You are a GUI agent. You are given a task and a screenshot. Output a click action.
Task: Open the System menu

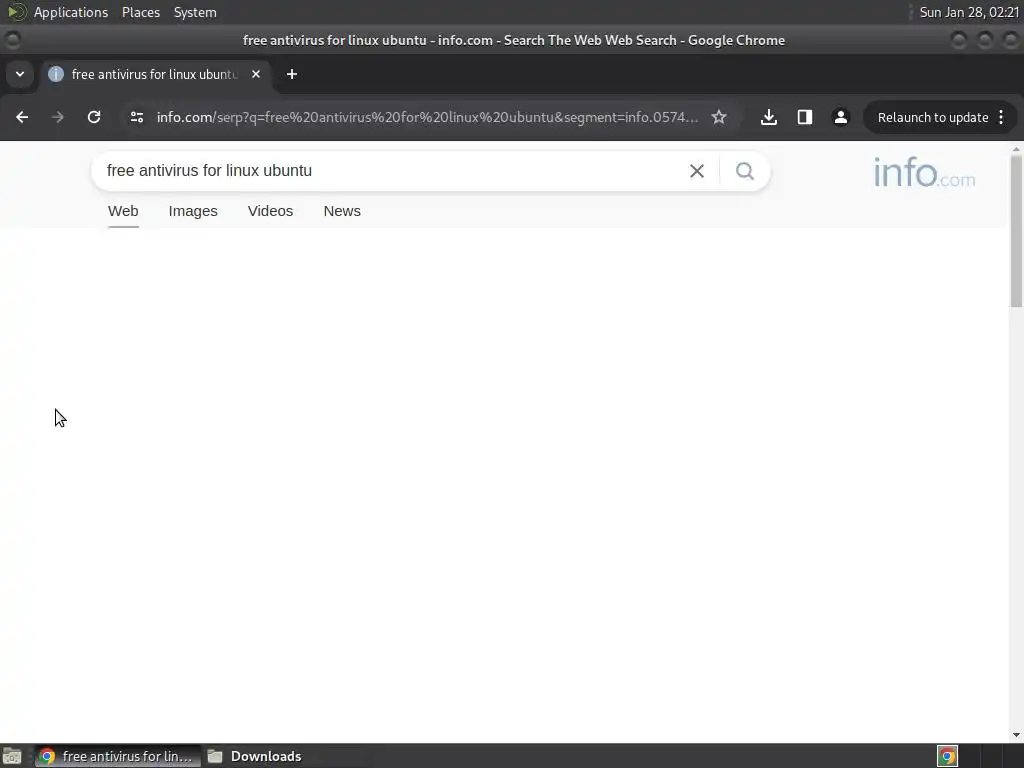(195, 12)
